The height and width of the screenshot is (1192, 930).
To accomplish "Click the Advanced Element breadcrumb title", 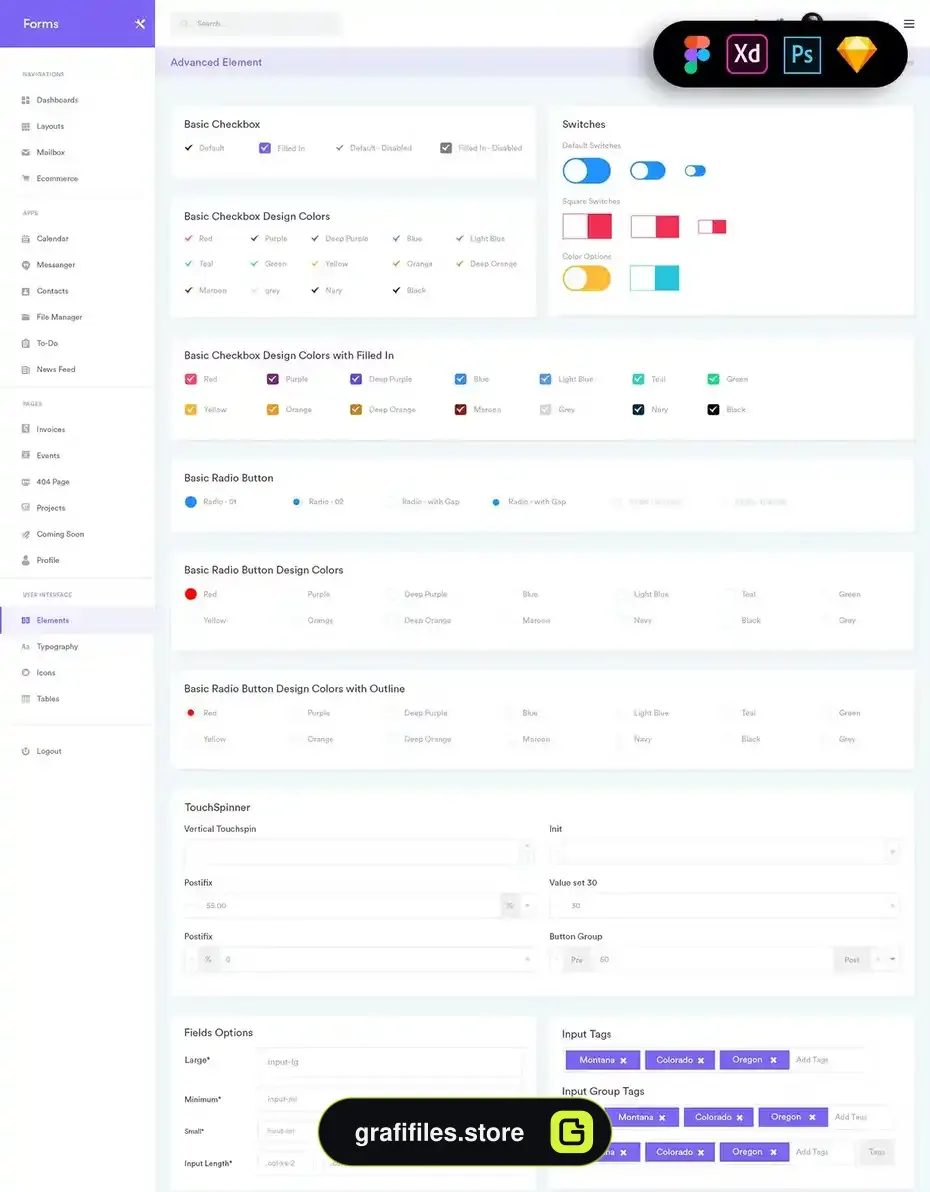I will point(216,62).
